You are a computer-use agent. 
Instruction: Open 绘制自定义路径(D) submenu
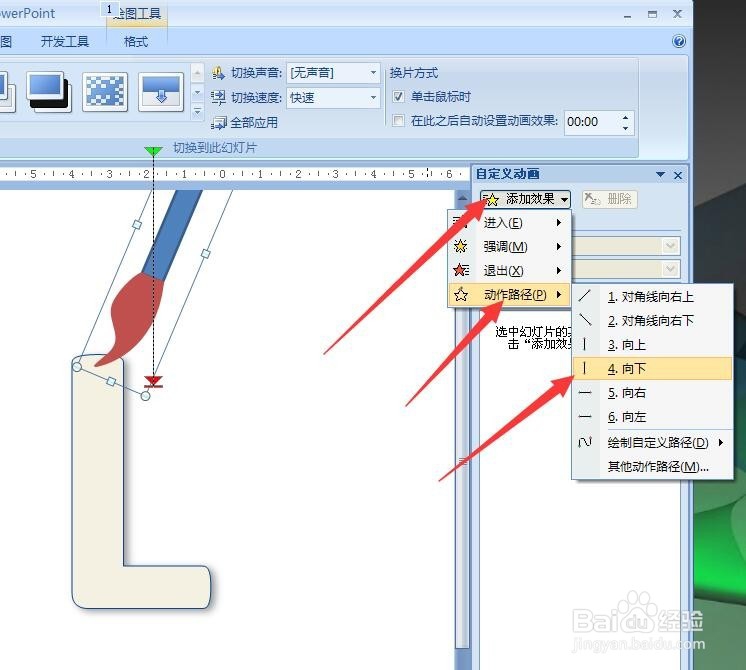(x=652, y=443)
